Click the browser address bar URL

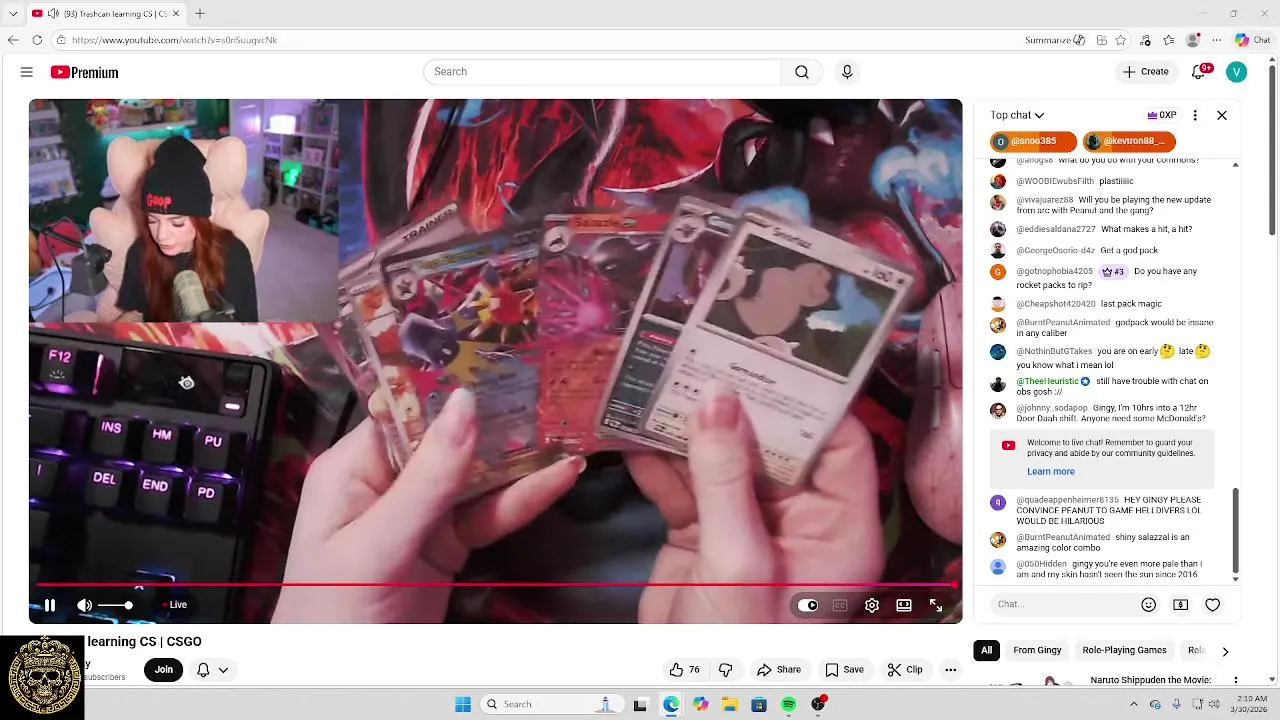tap(174, 40)
